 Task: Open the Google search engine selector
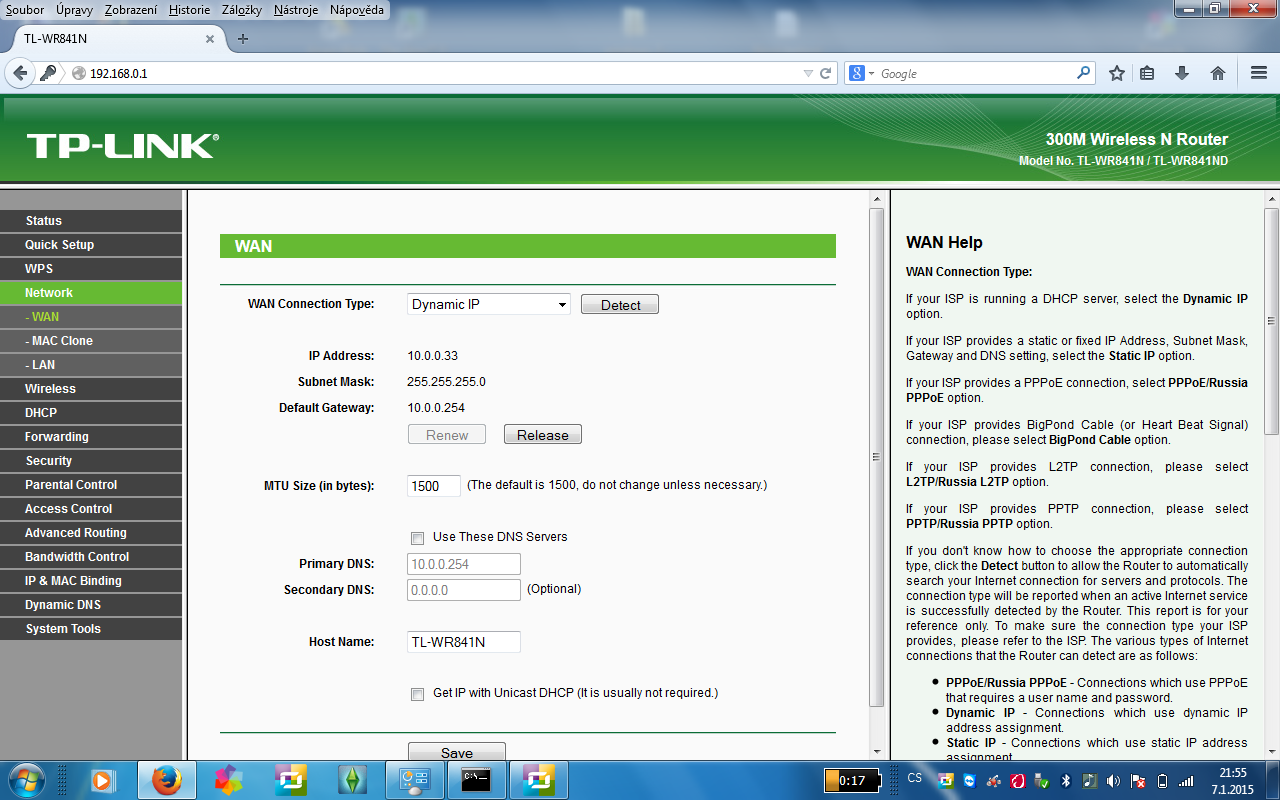tap(861, 73)
